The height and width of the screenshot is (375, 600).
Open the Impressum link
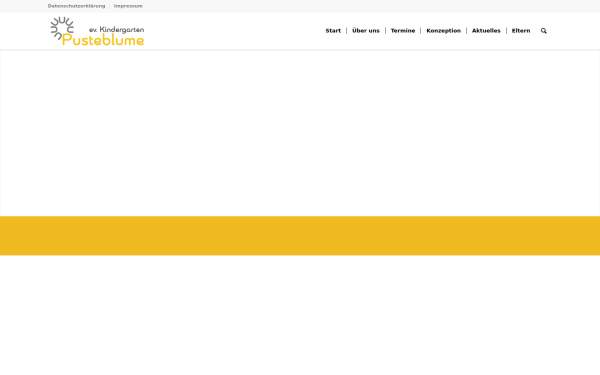pyautogui.click(x=128, y=6)
